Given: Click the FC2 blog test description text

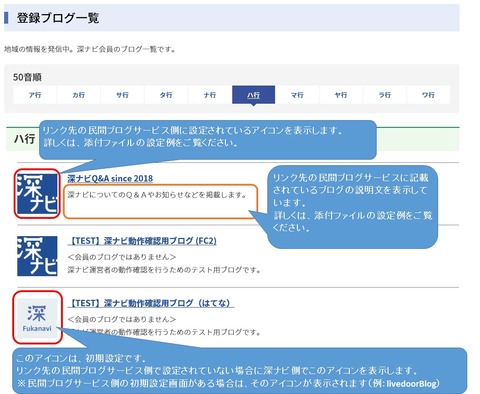Looking at the screenshot, I should coord(164,270).
